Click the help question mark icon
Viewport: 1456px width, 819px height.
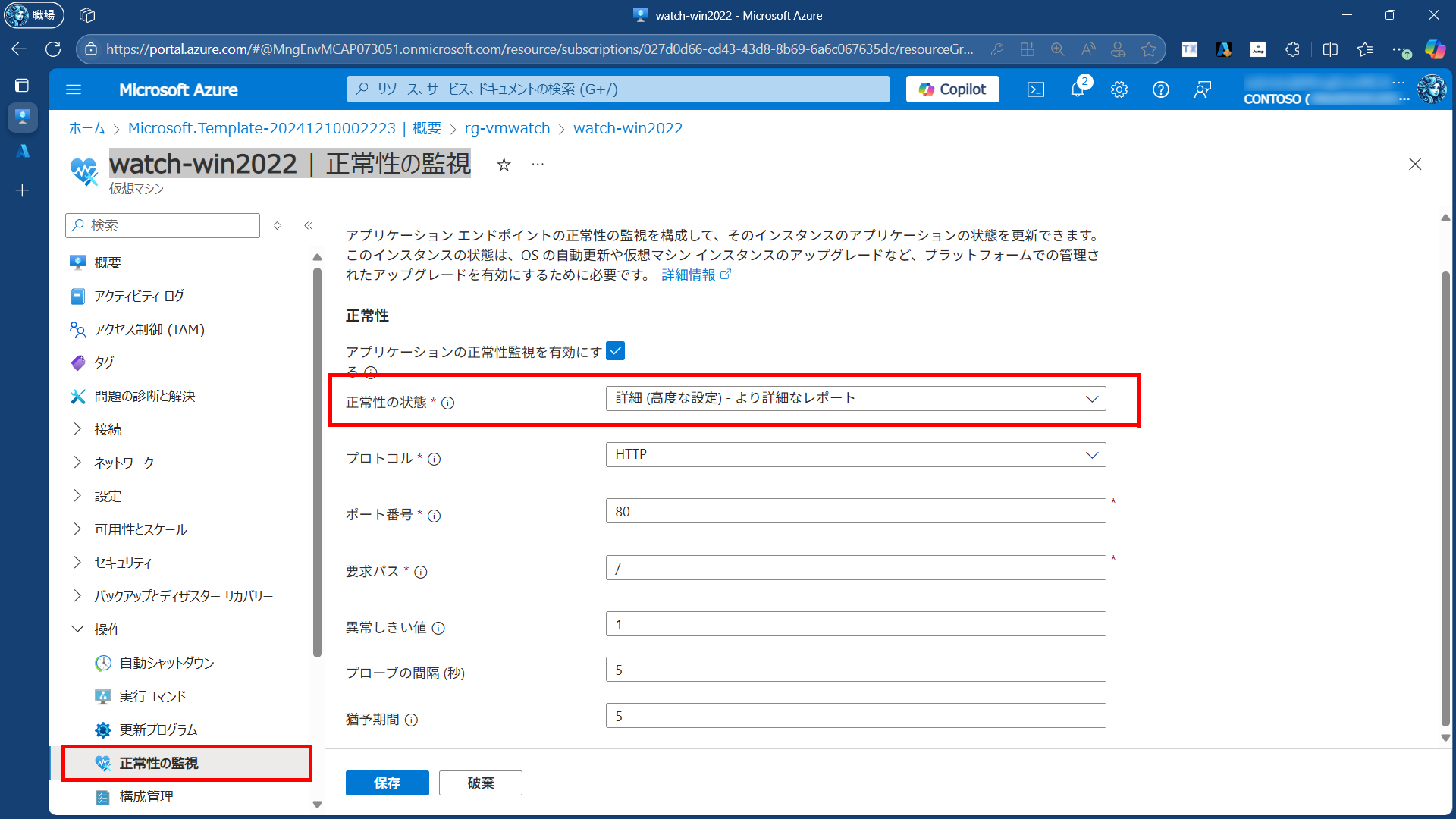pos(1160,89)
